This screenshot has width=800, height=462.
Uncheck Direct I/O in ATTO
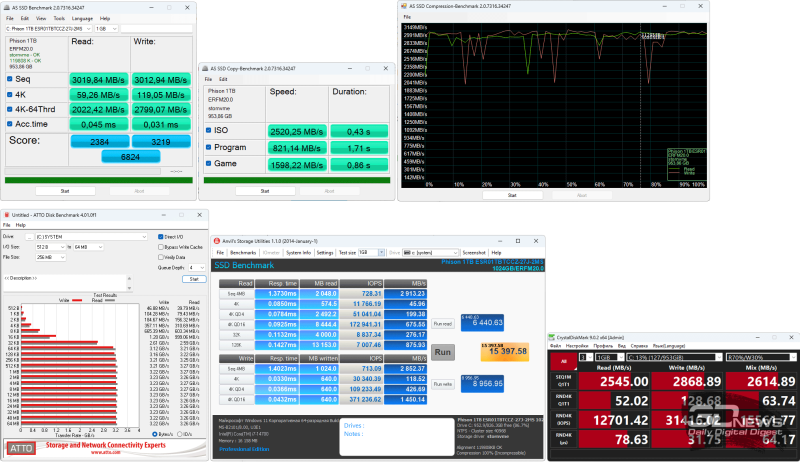point(161,237)
